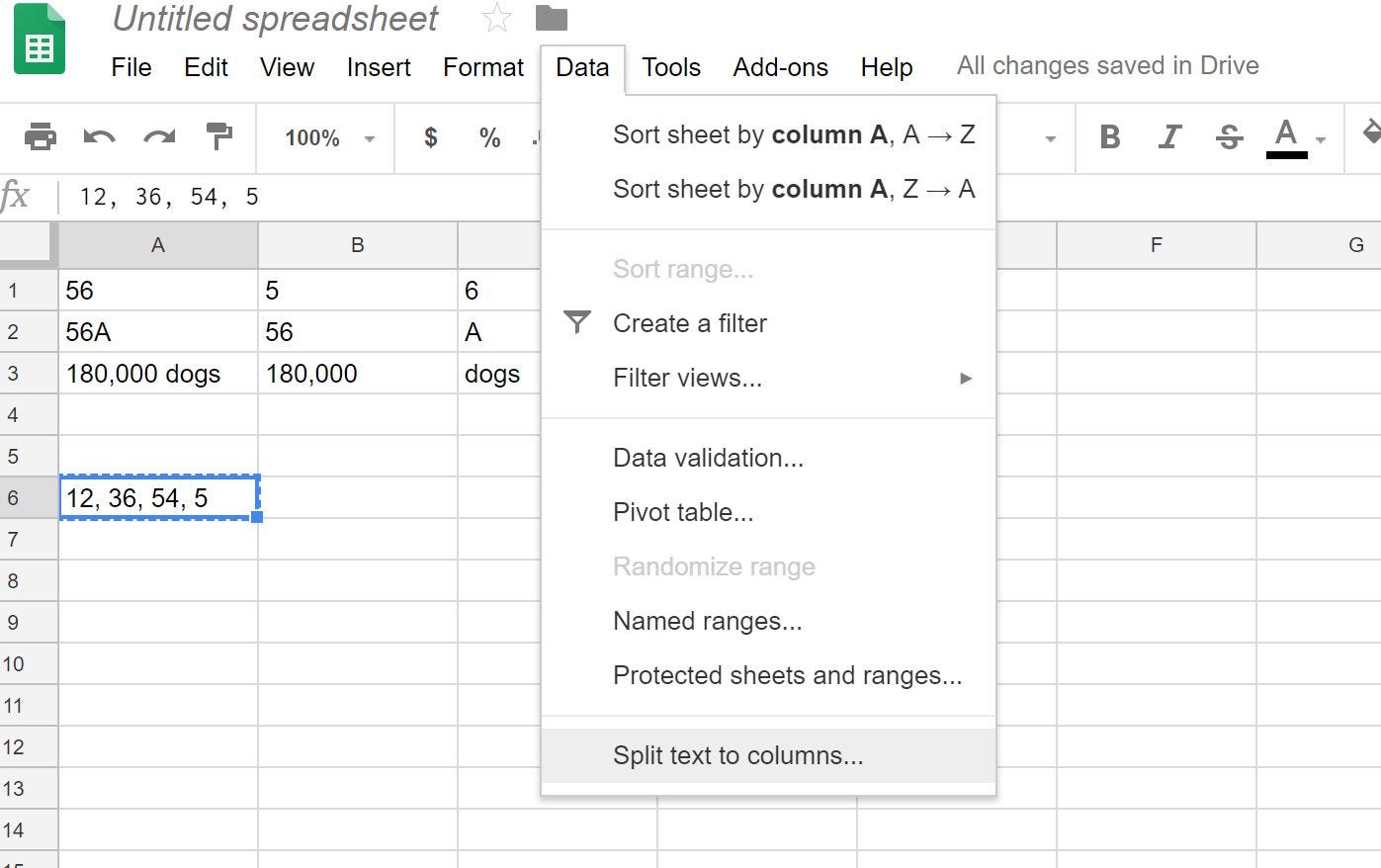Open the Fill color bucket icon
This screenshot has height=868, width=1381.
click(x=1372, y=138)
